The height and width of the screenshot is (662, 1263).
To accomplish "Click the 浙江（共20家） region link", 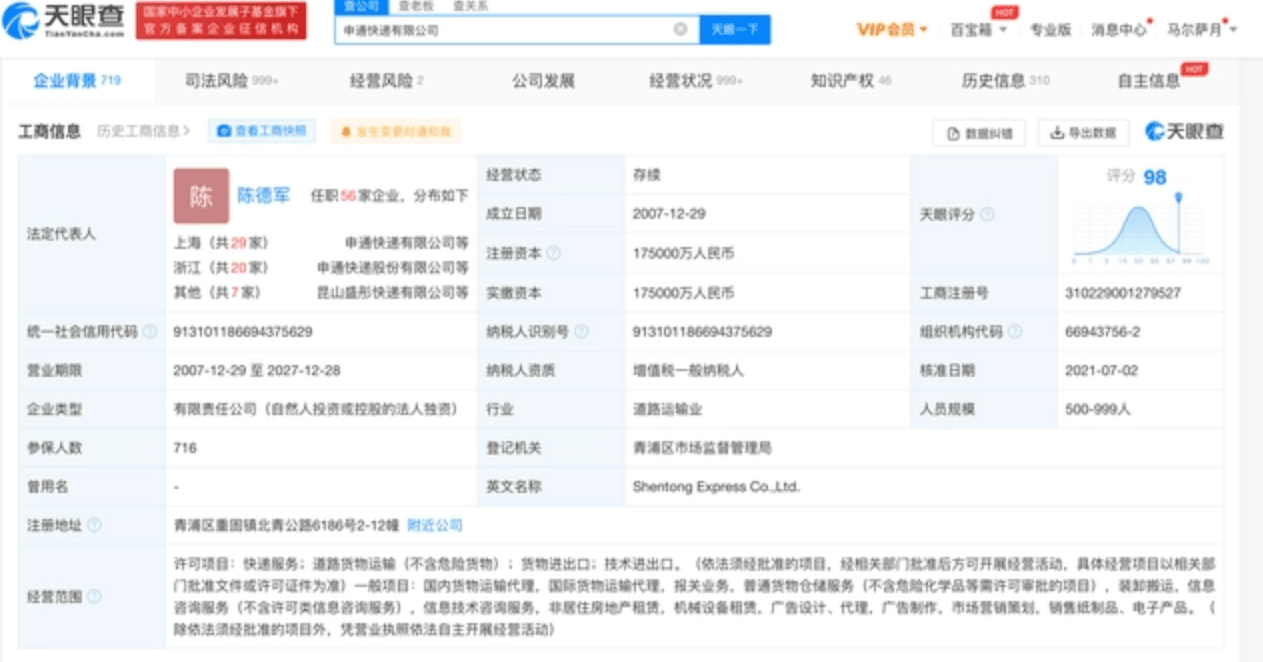I will tap(221, 267).
